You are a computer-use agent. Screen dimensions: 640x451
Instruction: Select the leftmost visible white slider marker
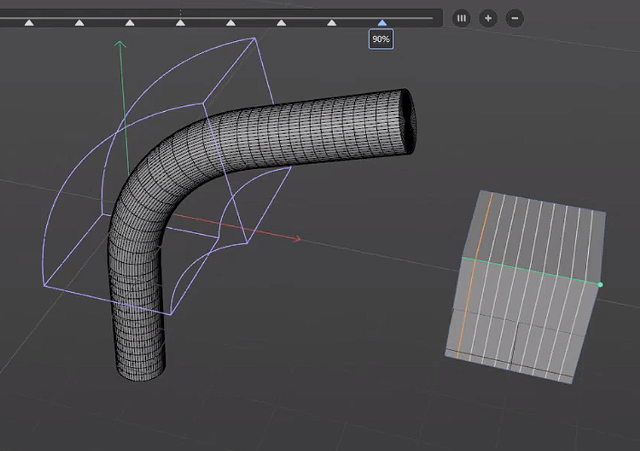[29, 21]
